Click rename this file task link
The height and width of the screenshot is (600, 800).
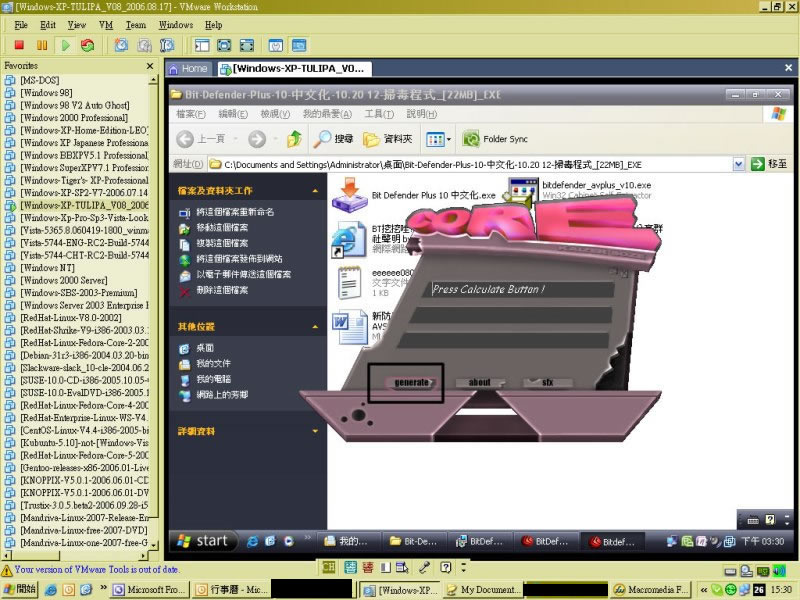(235, 212)
